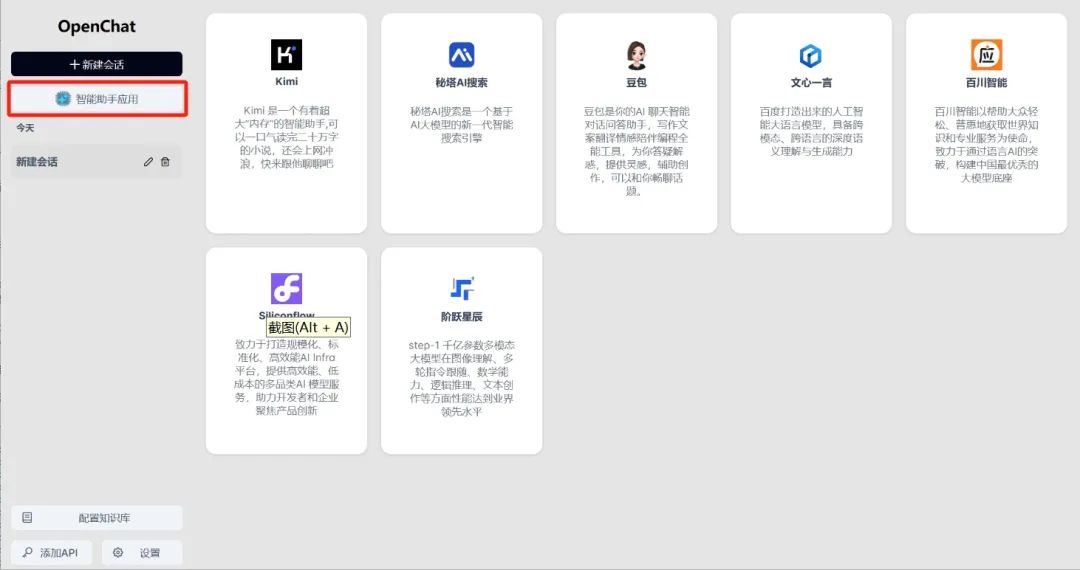Start a new chat with +新建会话
Image resolution: width=1080 pixels, height=570 pixels.
[96, 64]
